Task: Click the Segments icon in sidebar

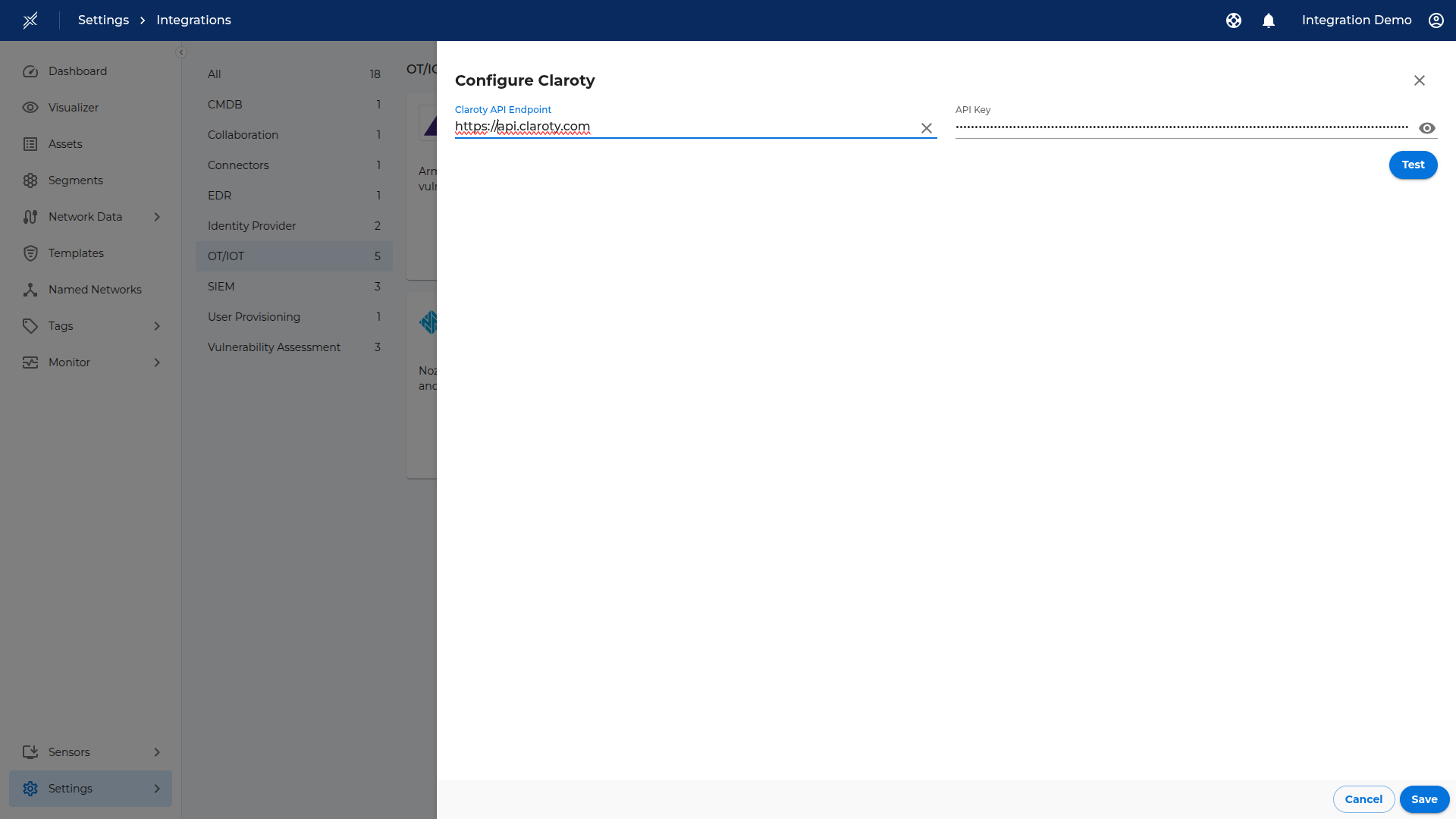Action: tap(30, 180)
